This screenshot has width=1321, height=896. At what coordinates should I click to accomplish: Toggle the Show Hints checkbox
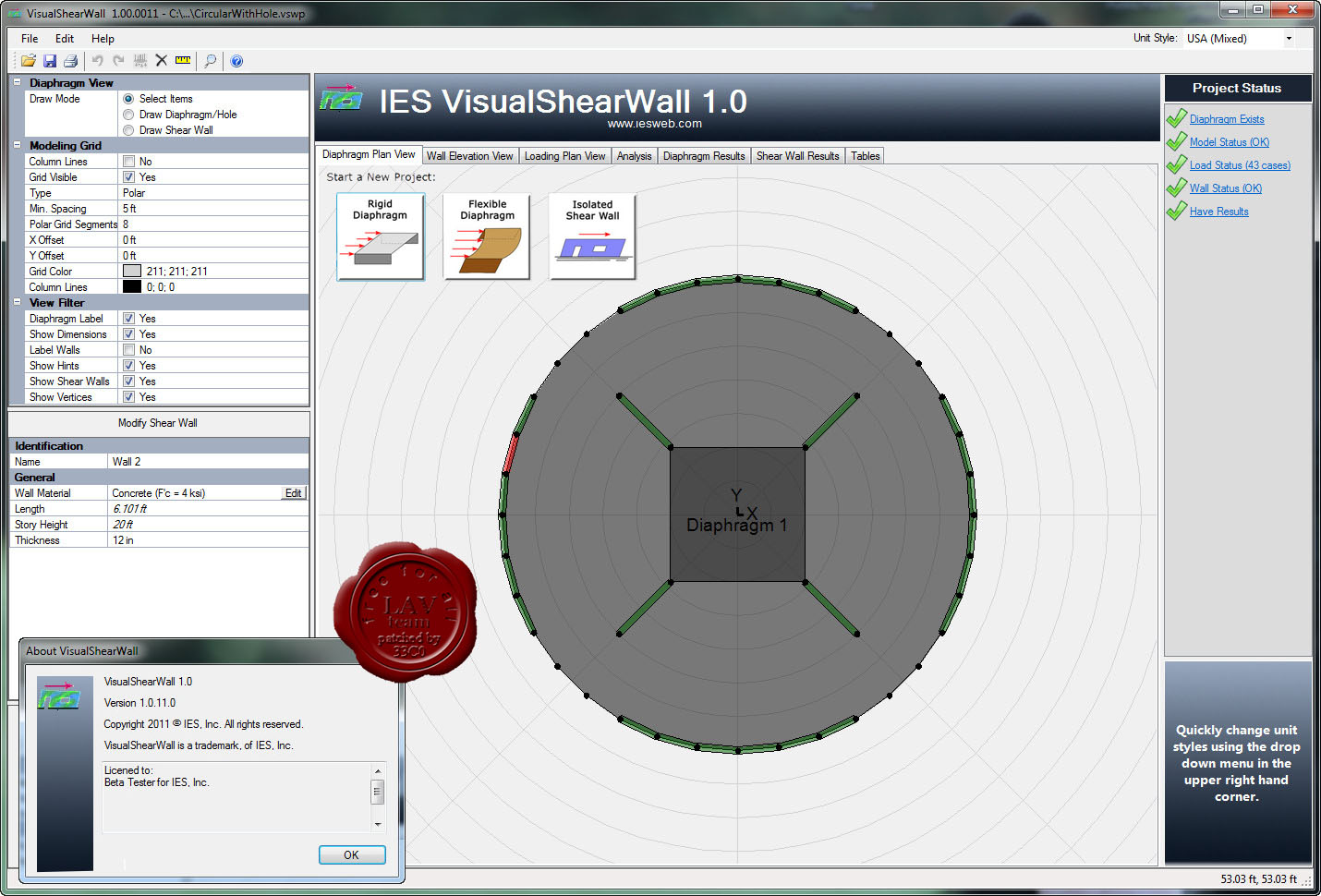click(x=128, y=366)
